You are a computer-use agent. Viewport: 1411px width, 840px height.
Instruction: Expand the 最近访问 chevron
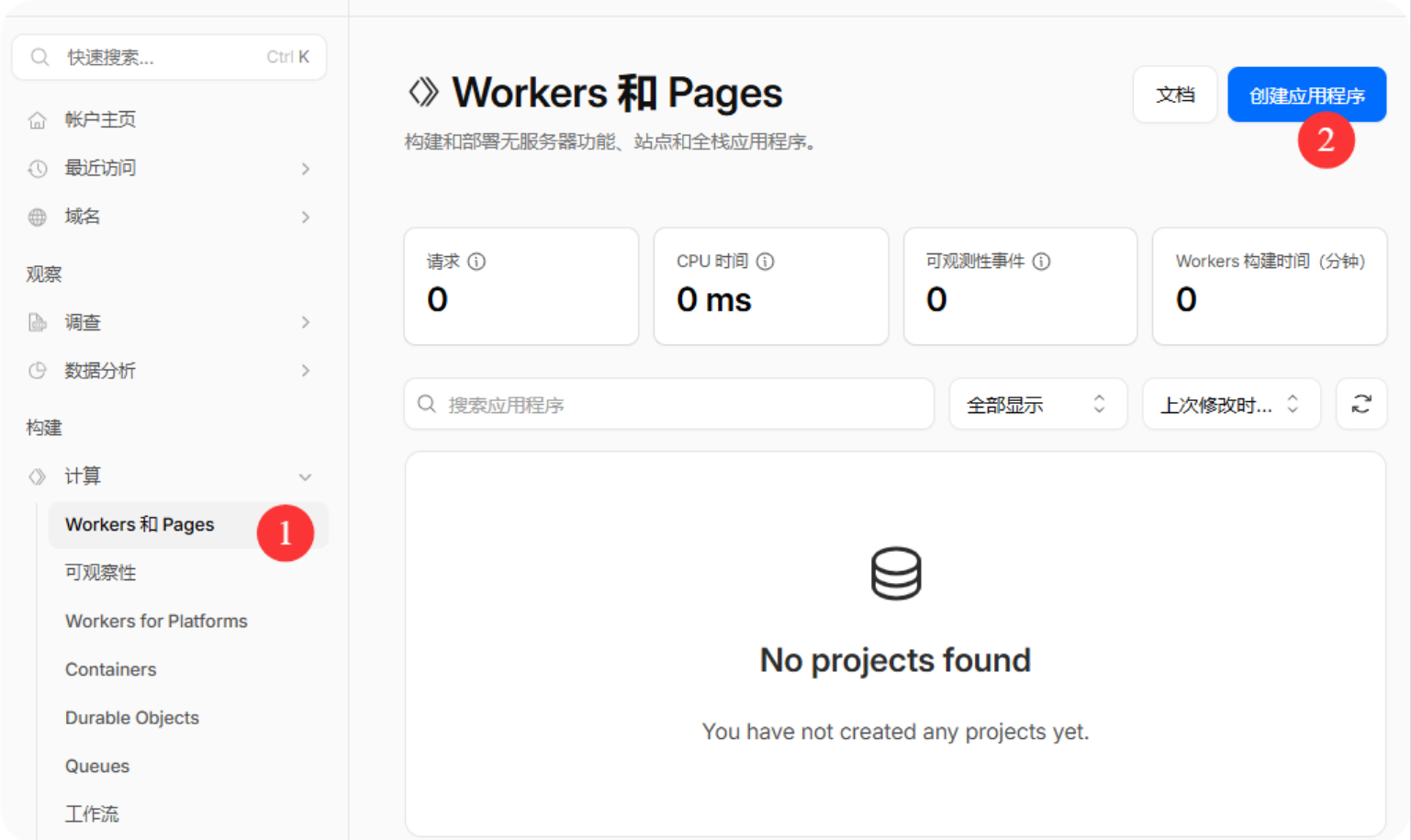tap(306, 169)
